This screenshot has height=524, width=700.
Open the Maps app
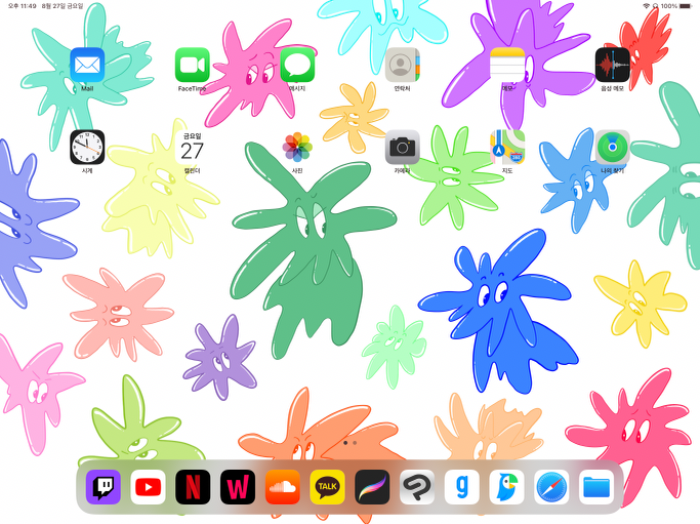click(507, 147)
